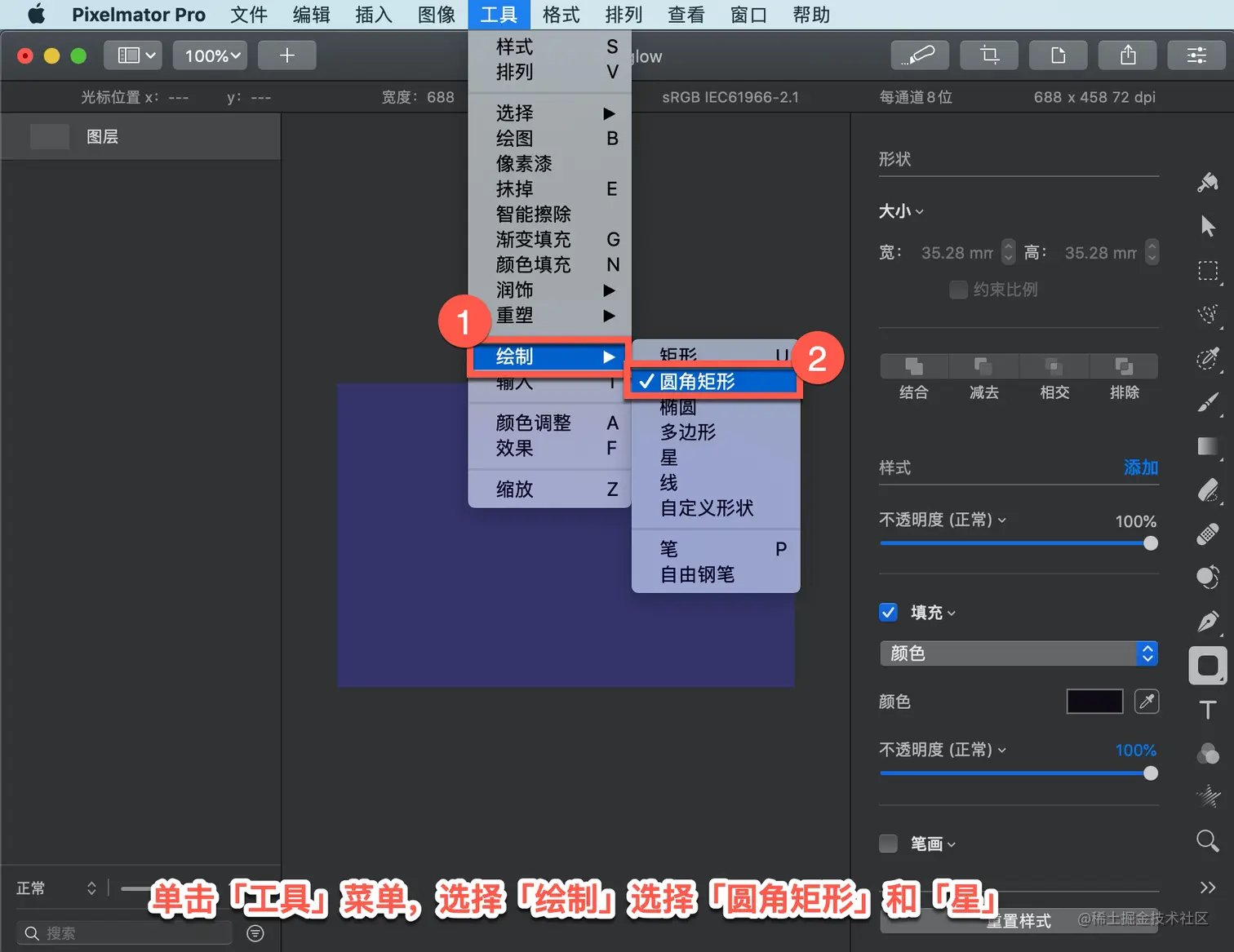Click the Share toolbar button

(x=1128, y=55)
